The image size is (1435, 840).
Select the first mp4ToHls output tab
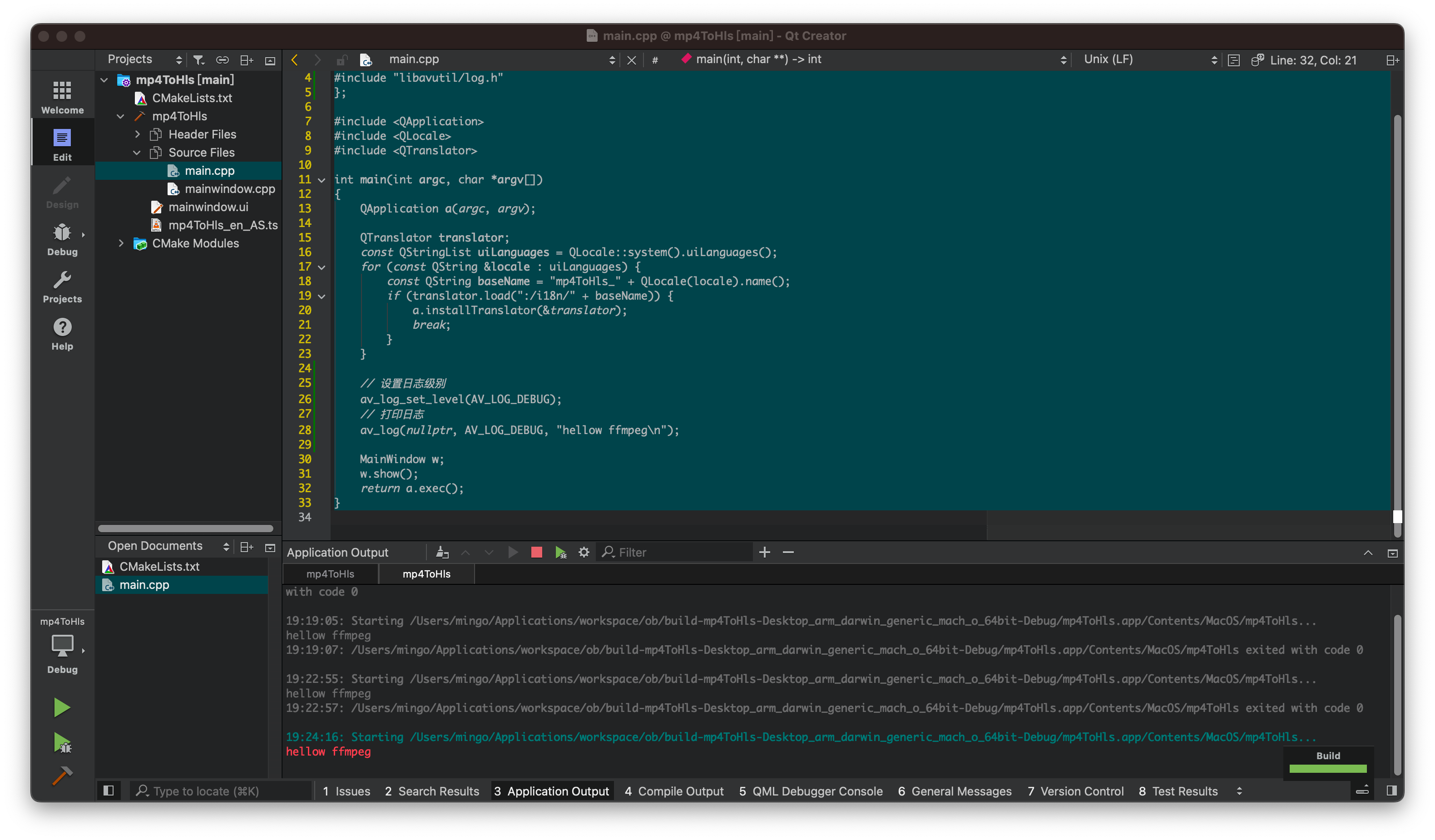330,574
